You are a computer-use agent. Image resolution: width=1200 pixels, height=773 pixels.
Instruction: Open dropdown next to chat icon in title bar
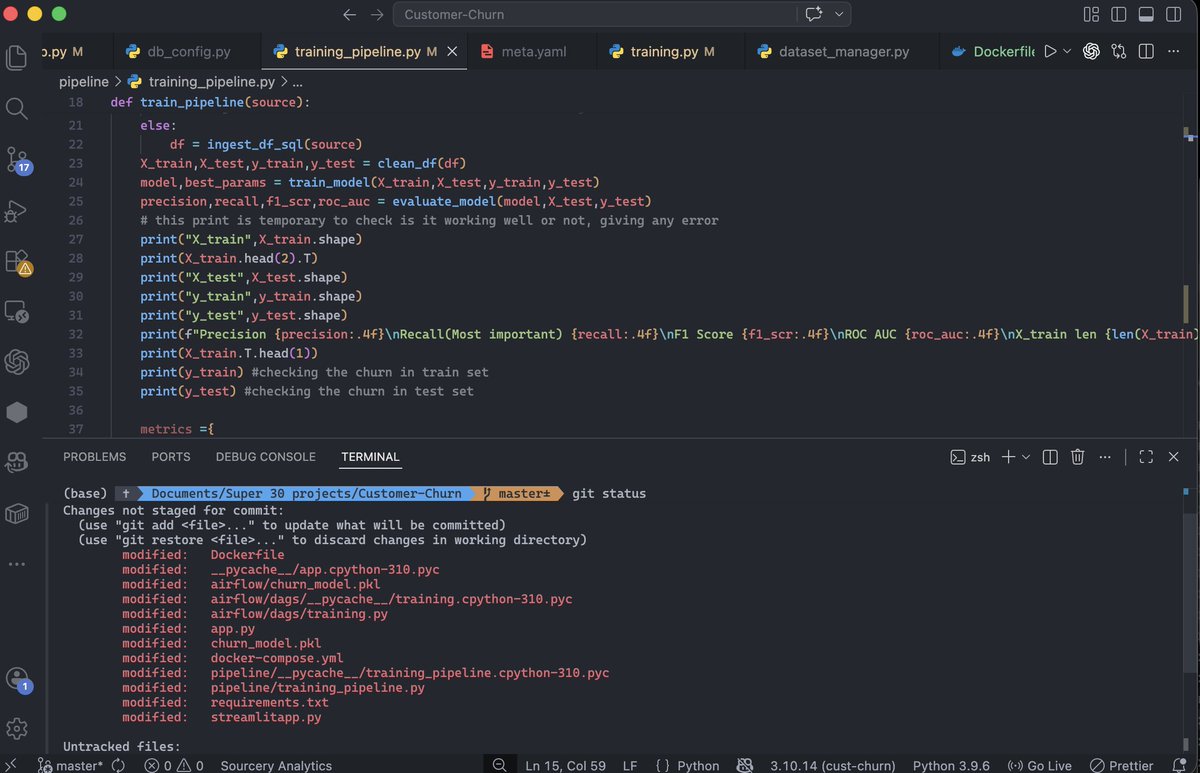pyautogui.click(x=838, y=15)
